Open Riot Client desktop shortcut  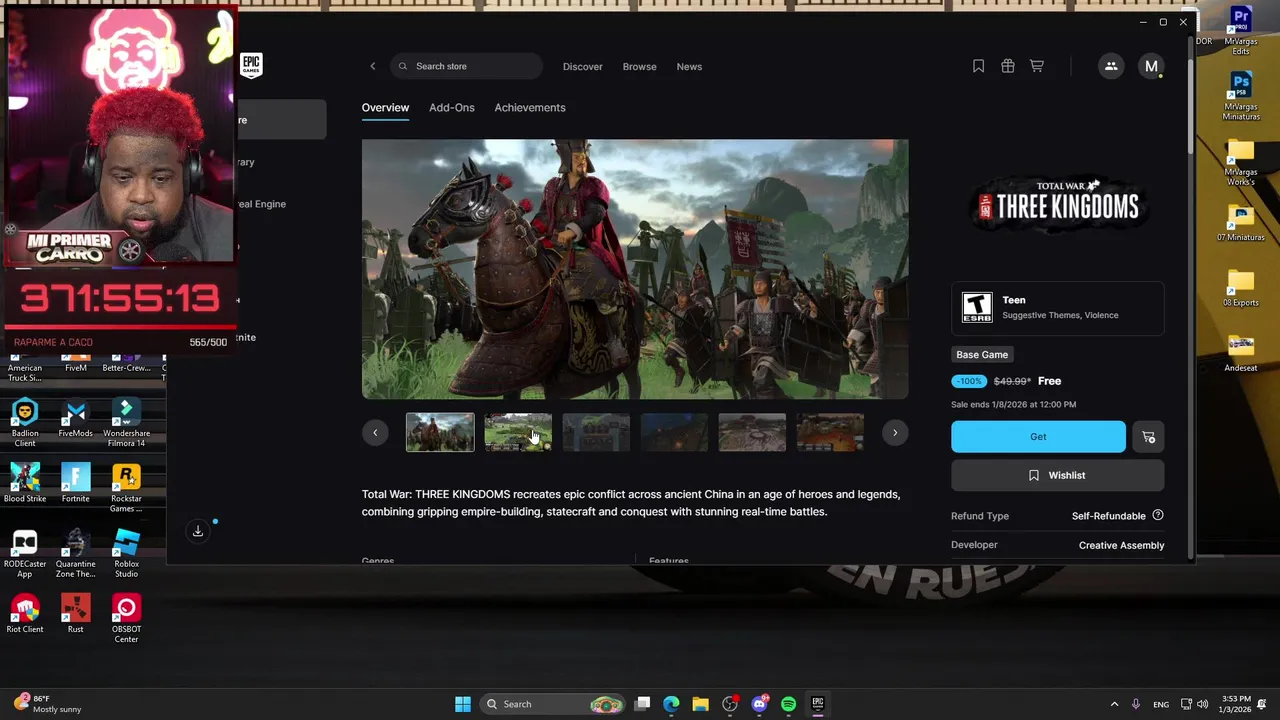click(25, 614)
